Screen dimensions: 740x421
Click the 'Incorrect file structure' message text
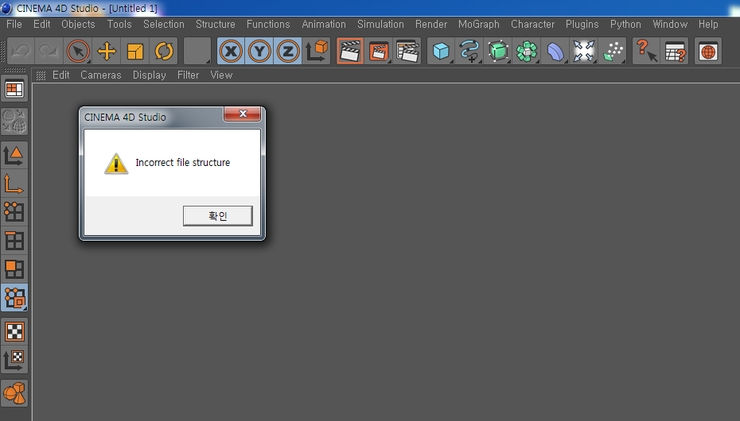[x=183, y=162]
